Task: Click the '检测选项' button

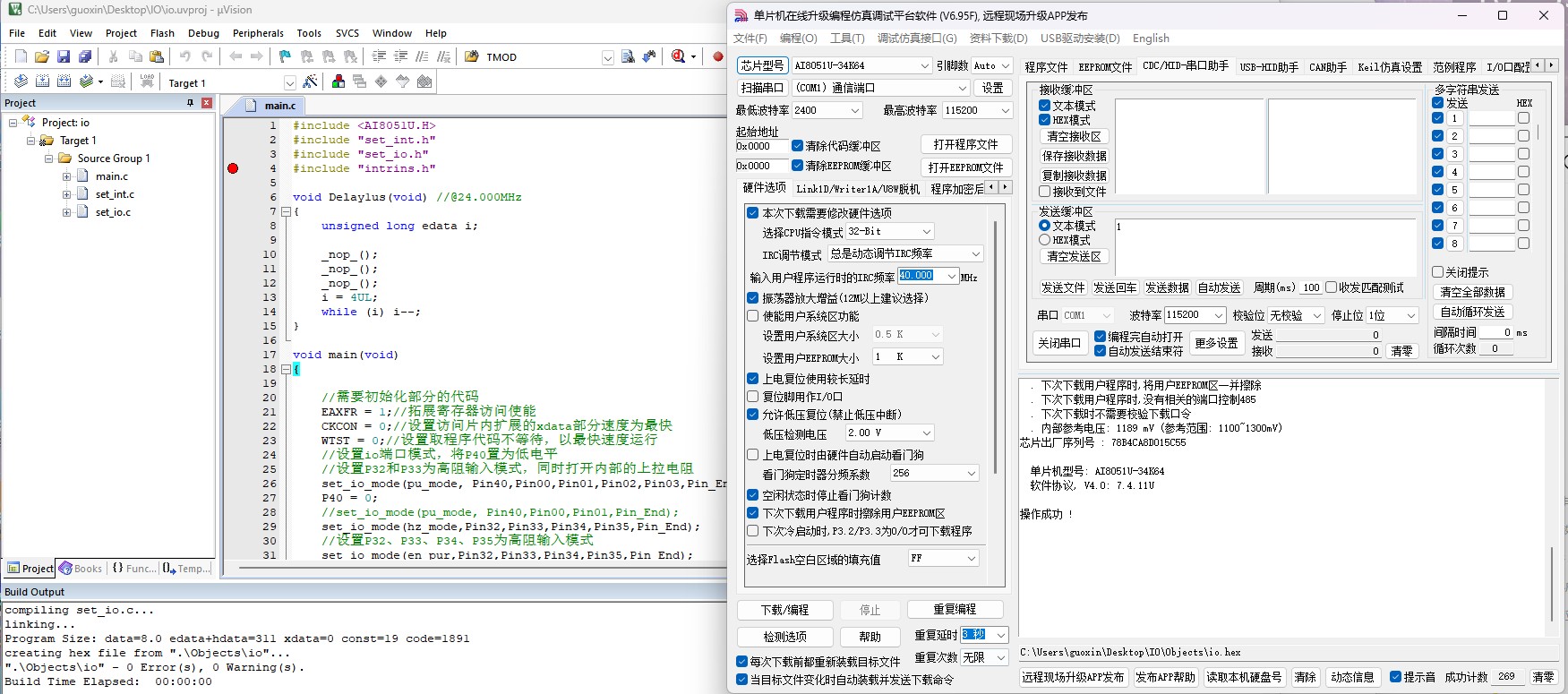Action: (785, 637)
